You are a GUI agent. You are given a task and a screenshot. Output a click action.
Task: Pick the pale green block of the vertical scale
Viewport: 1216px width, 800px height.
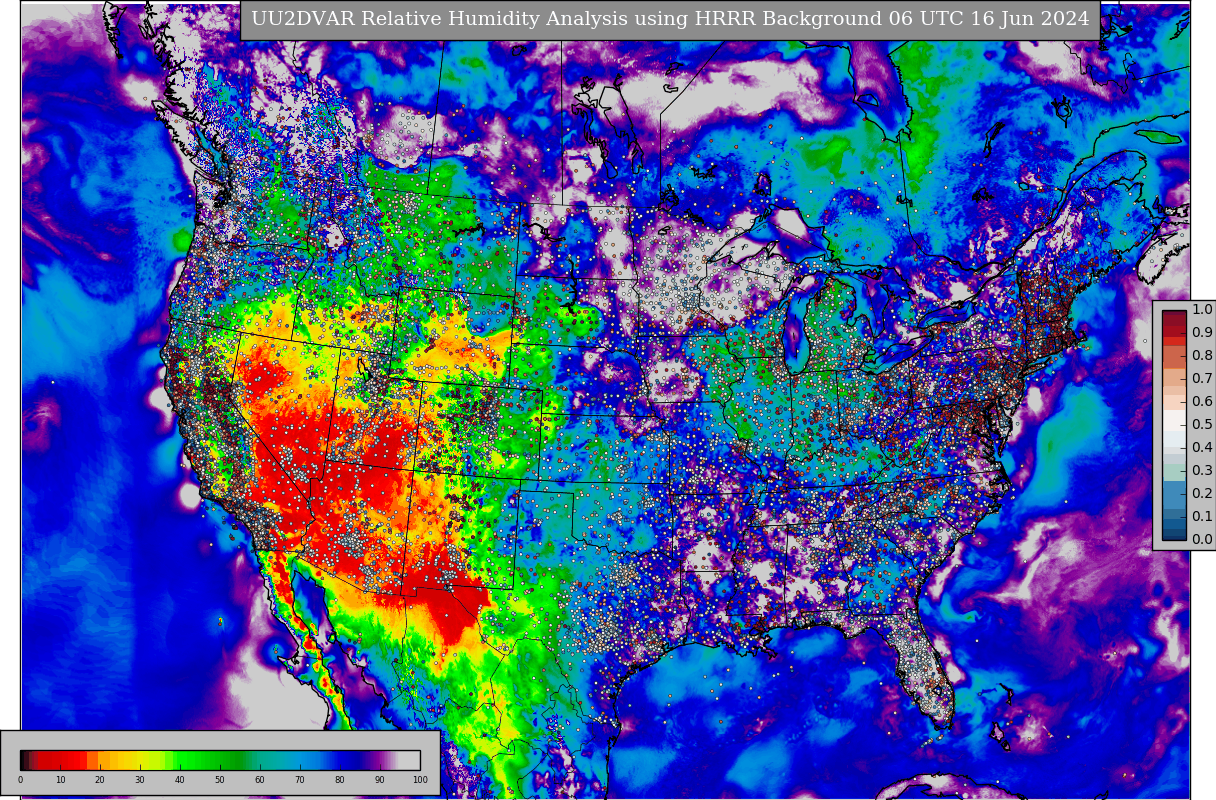1174,472
